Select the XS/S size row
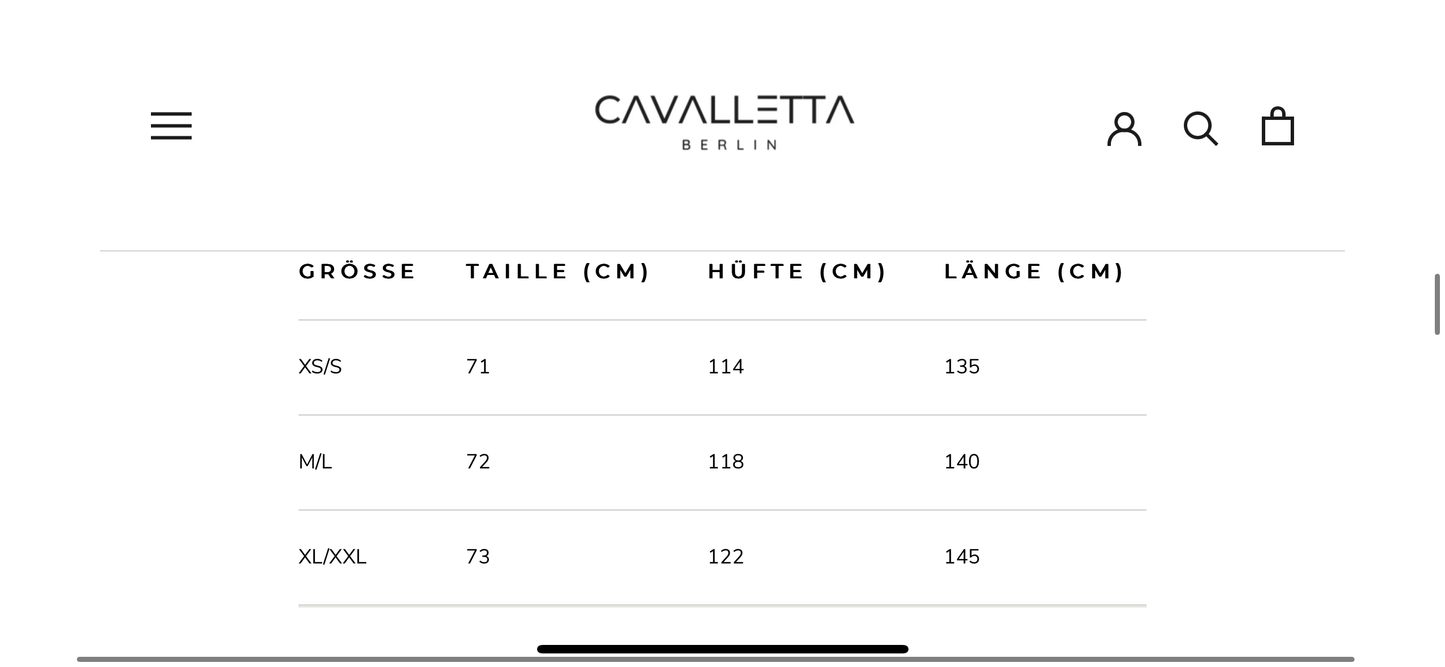Viewport: 1445px width, 667px height. [320, 366]
